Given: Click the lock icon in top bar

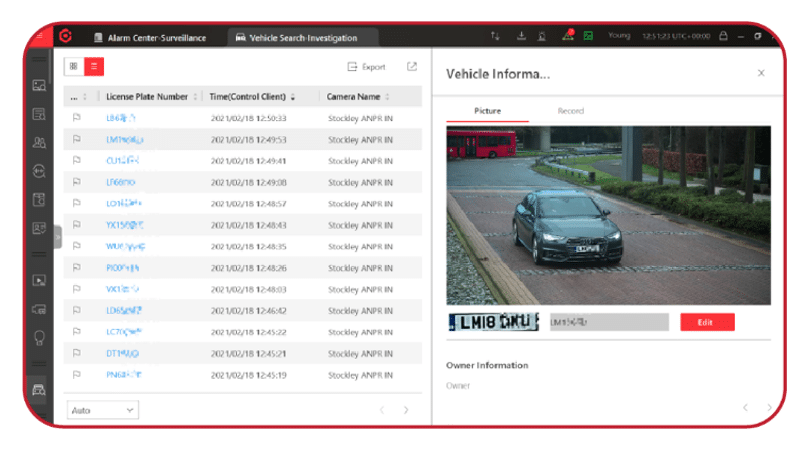Looking at the screenshot, I should 723,36.
